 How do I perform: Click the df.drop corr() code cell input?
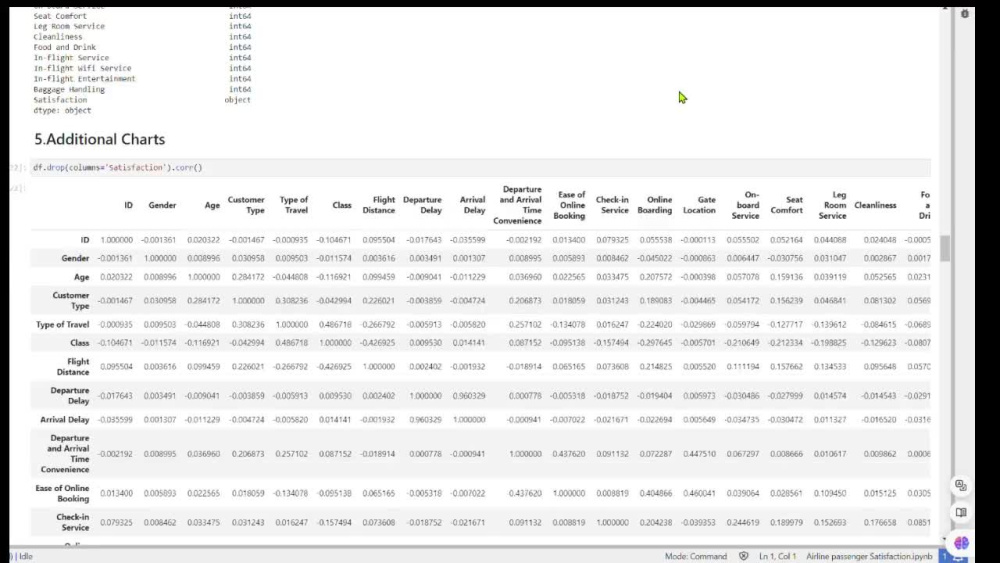pos(481,168)
